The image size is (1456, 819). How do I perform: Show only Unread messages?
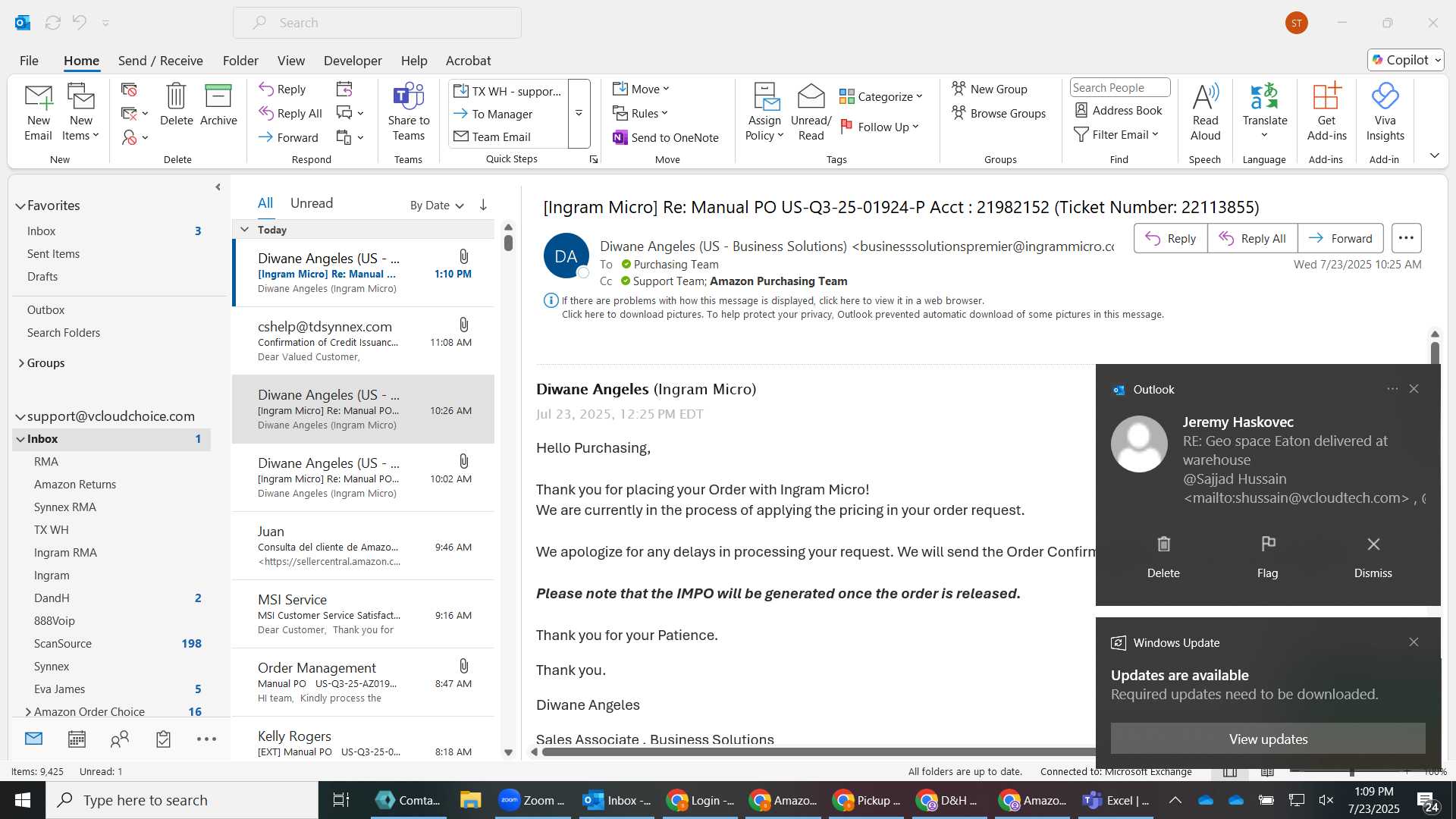tap(311, 203)
